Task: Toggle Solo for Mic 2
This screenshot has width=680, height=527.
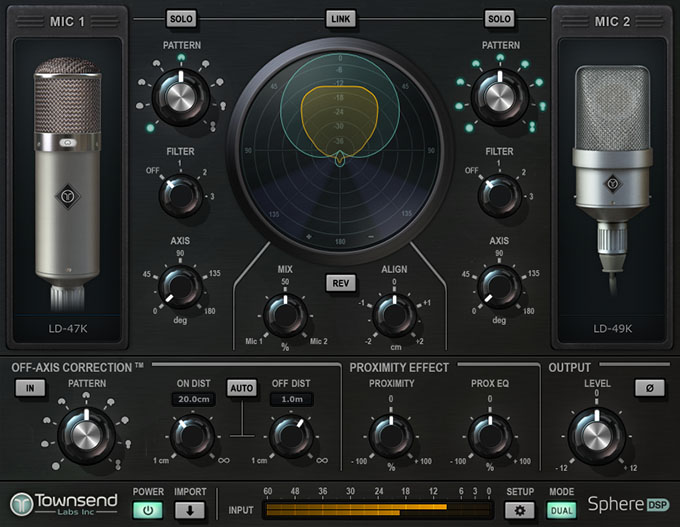Action: coord(498,19)
